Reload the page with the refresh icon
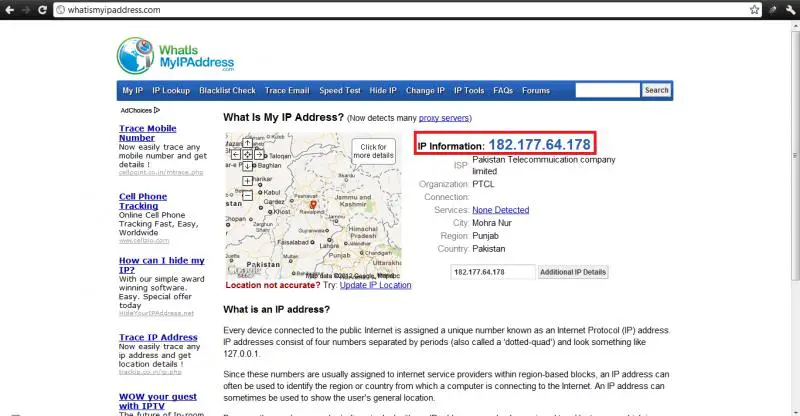 42,10
